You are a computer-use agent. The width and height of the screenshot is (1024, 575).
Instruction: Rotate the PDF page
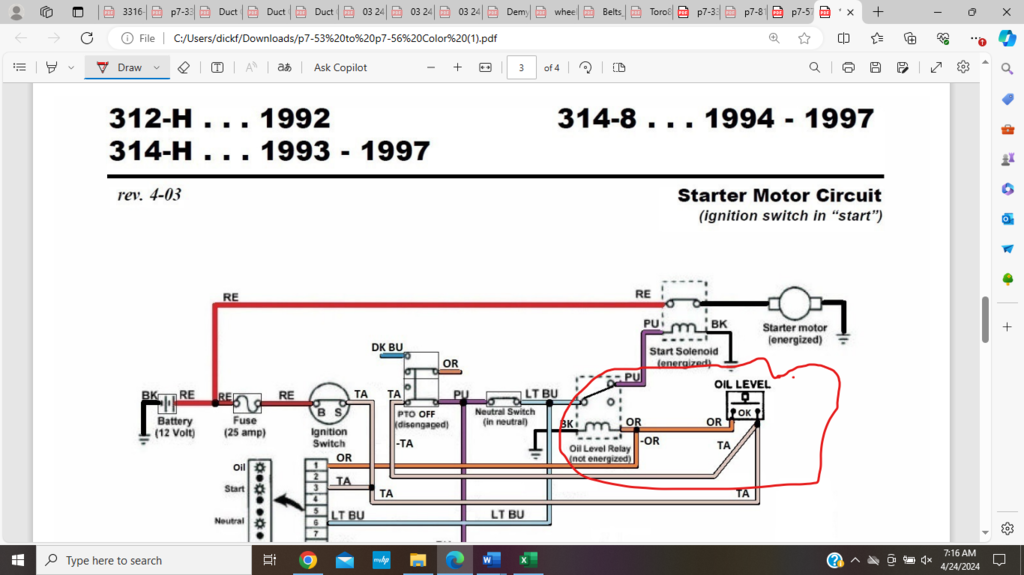(585, 67)
